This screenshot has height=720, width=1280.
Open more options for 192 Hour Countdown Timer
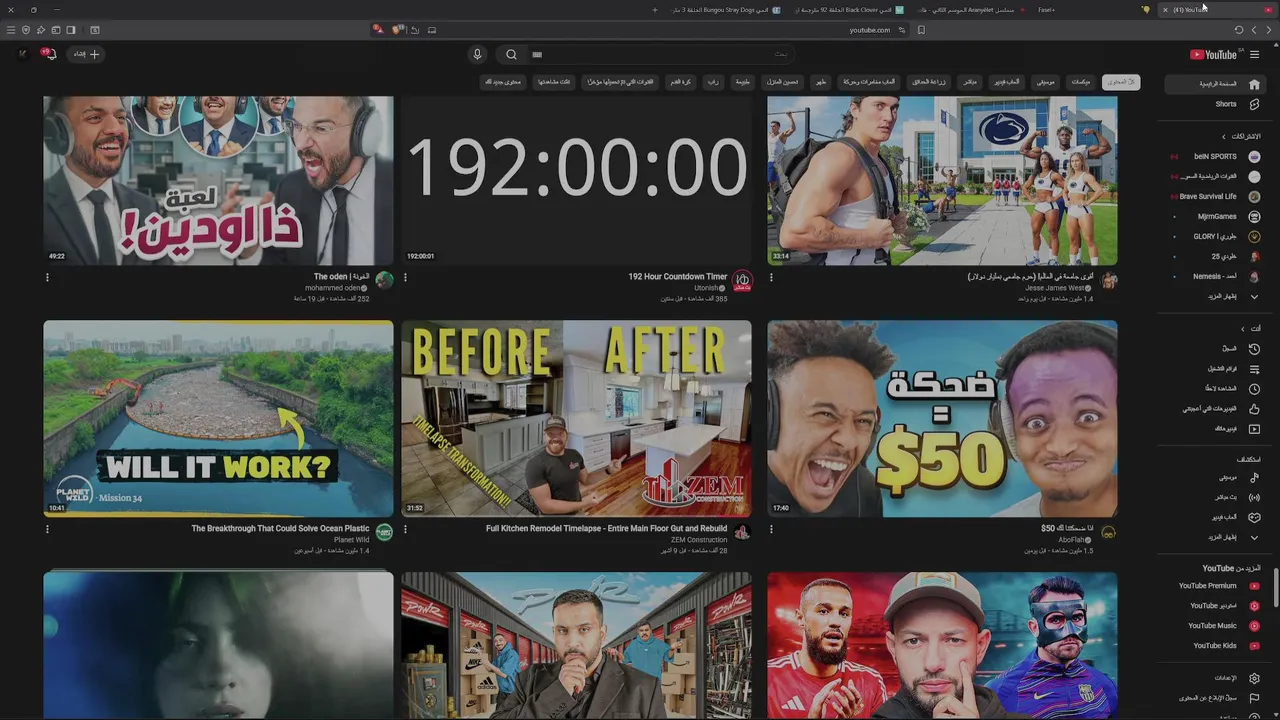pyautogui.click(x=405, y=278)
